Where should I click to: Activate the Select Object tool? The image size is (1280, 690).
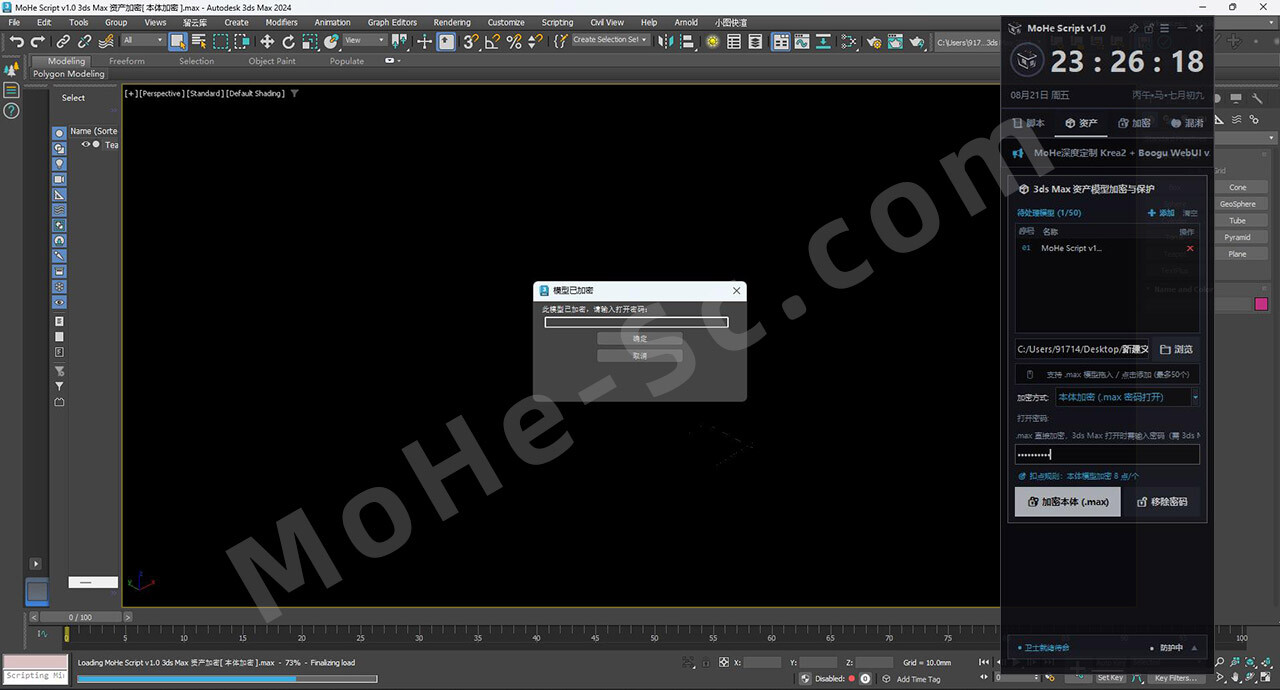point(178,41)
